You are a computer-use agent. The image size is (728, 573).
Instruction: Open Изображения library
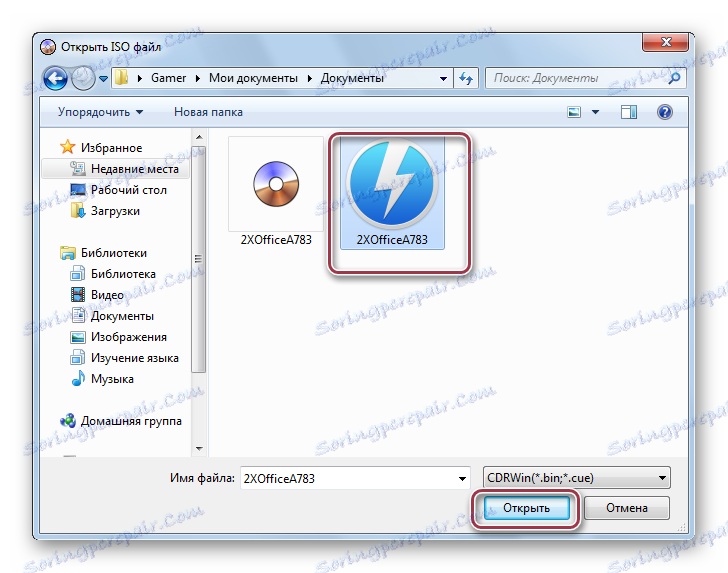(118, 337)
